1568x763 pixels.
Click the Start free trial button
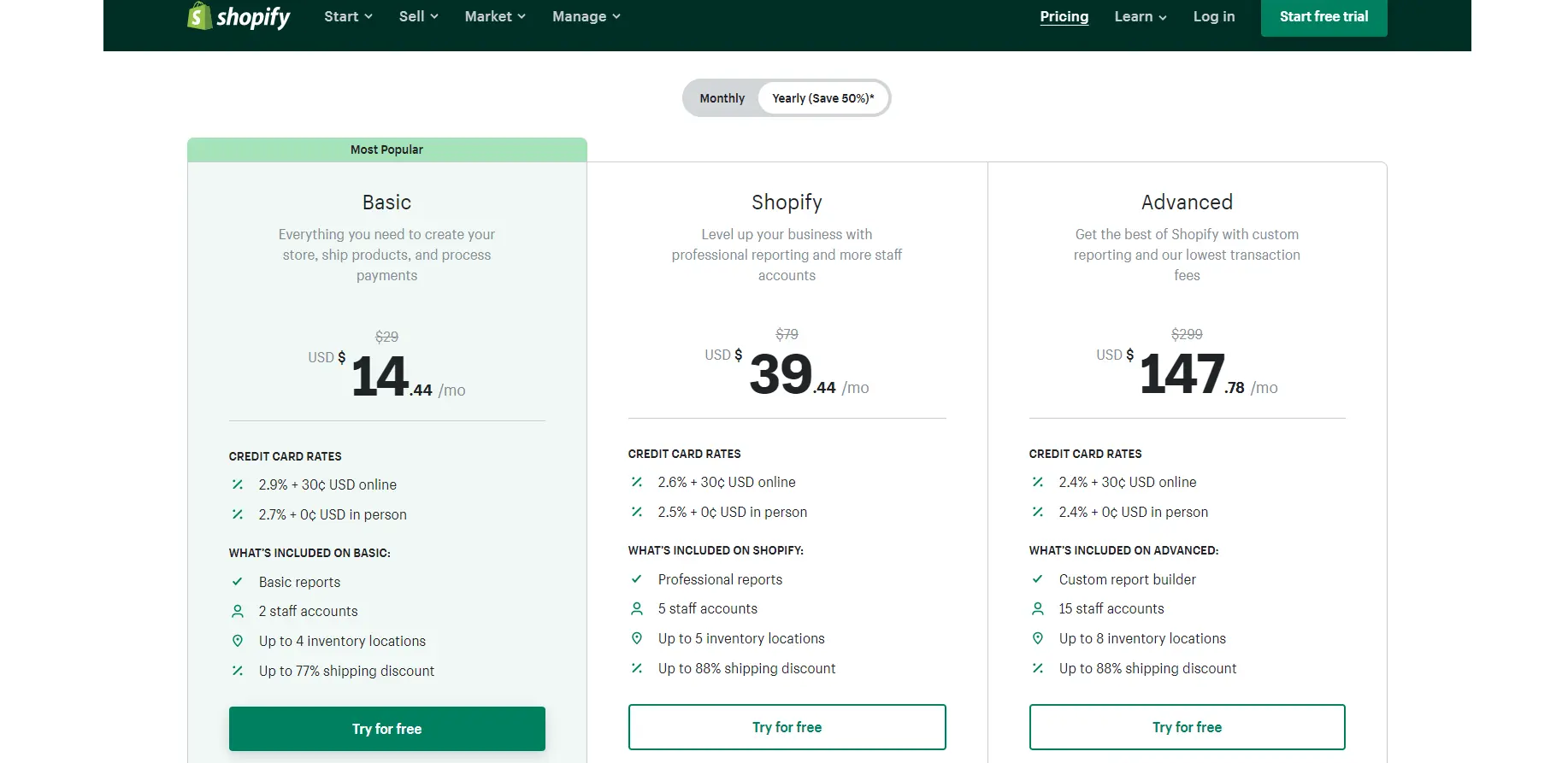coord(1323,16)
